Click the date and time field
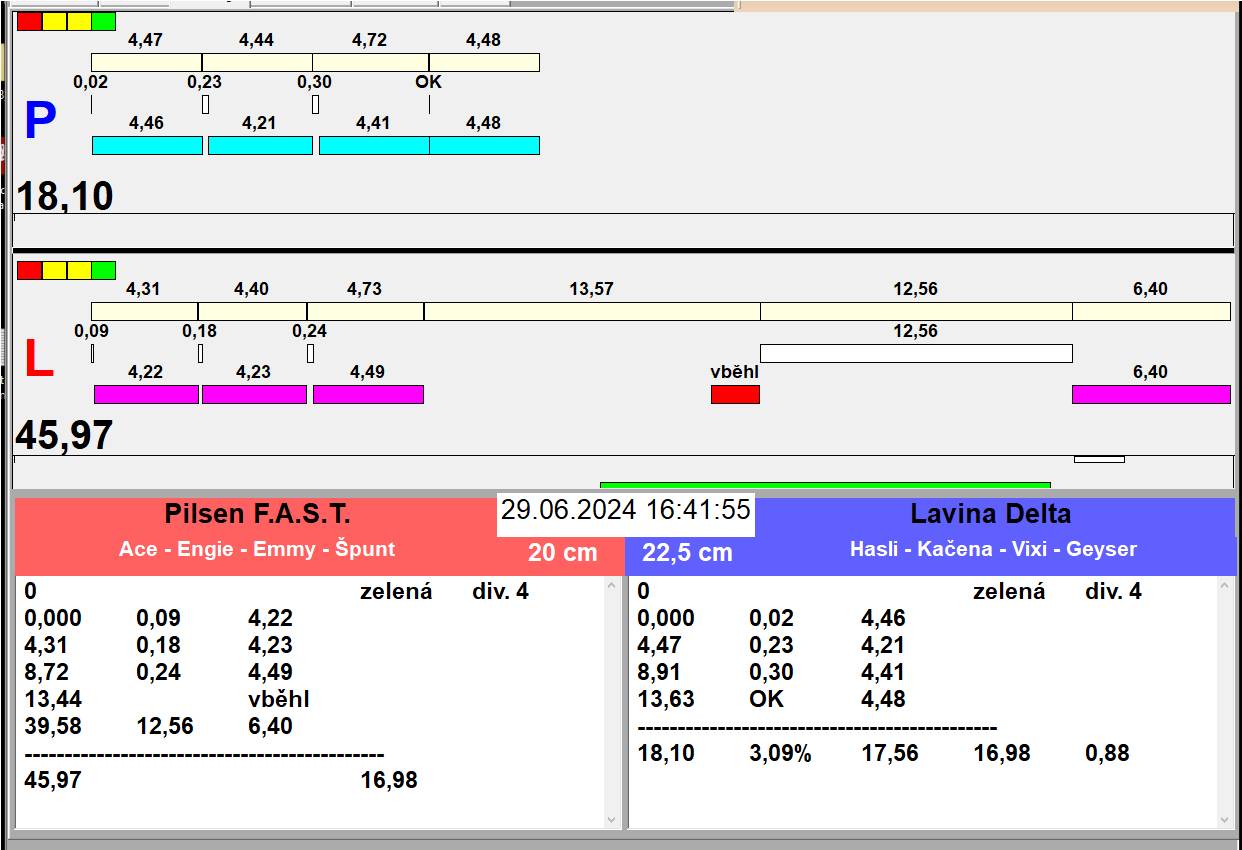This screenshot has height=850, width=1242. pyautogui.click(x=625, y=510)
